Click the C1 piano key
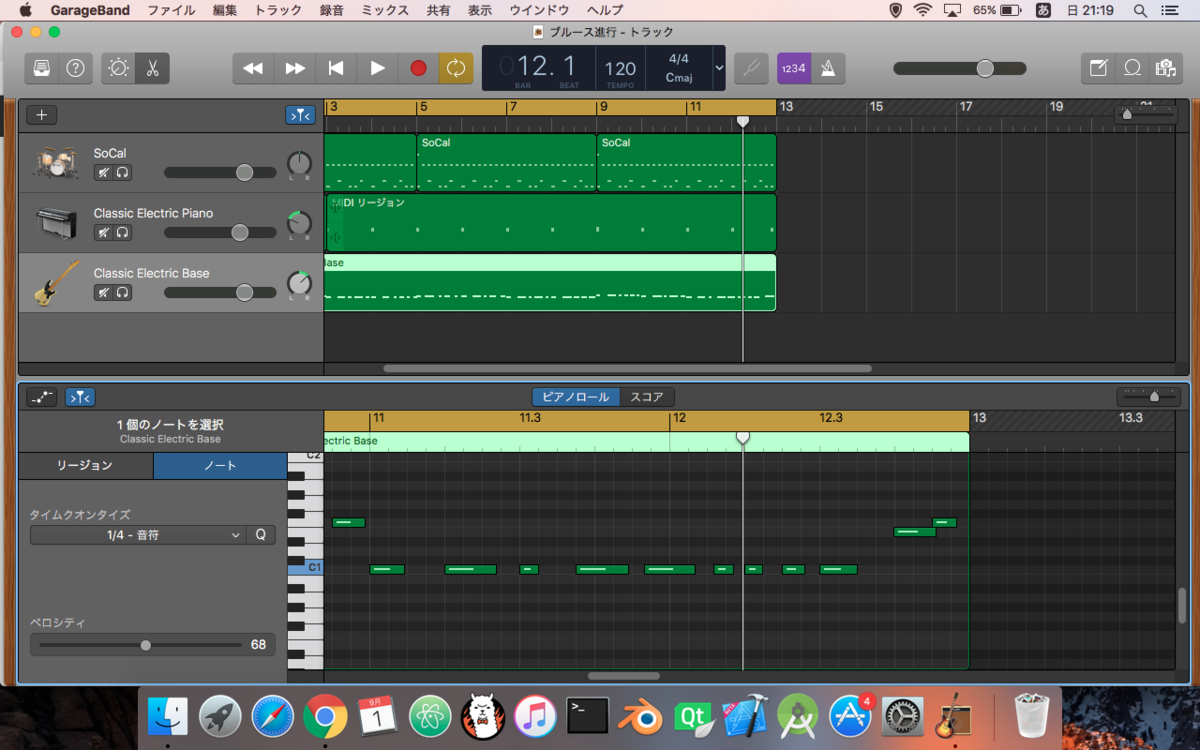1200x750 pixels. 305,567
